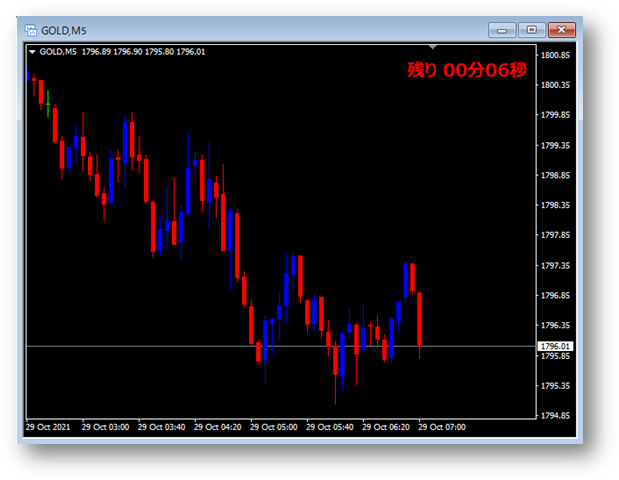Click the GOLD,M5 title bar text

click(x=64, y=30)
